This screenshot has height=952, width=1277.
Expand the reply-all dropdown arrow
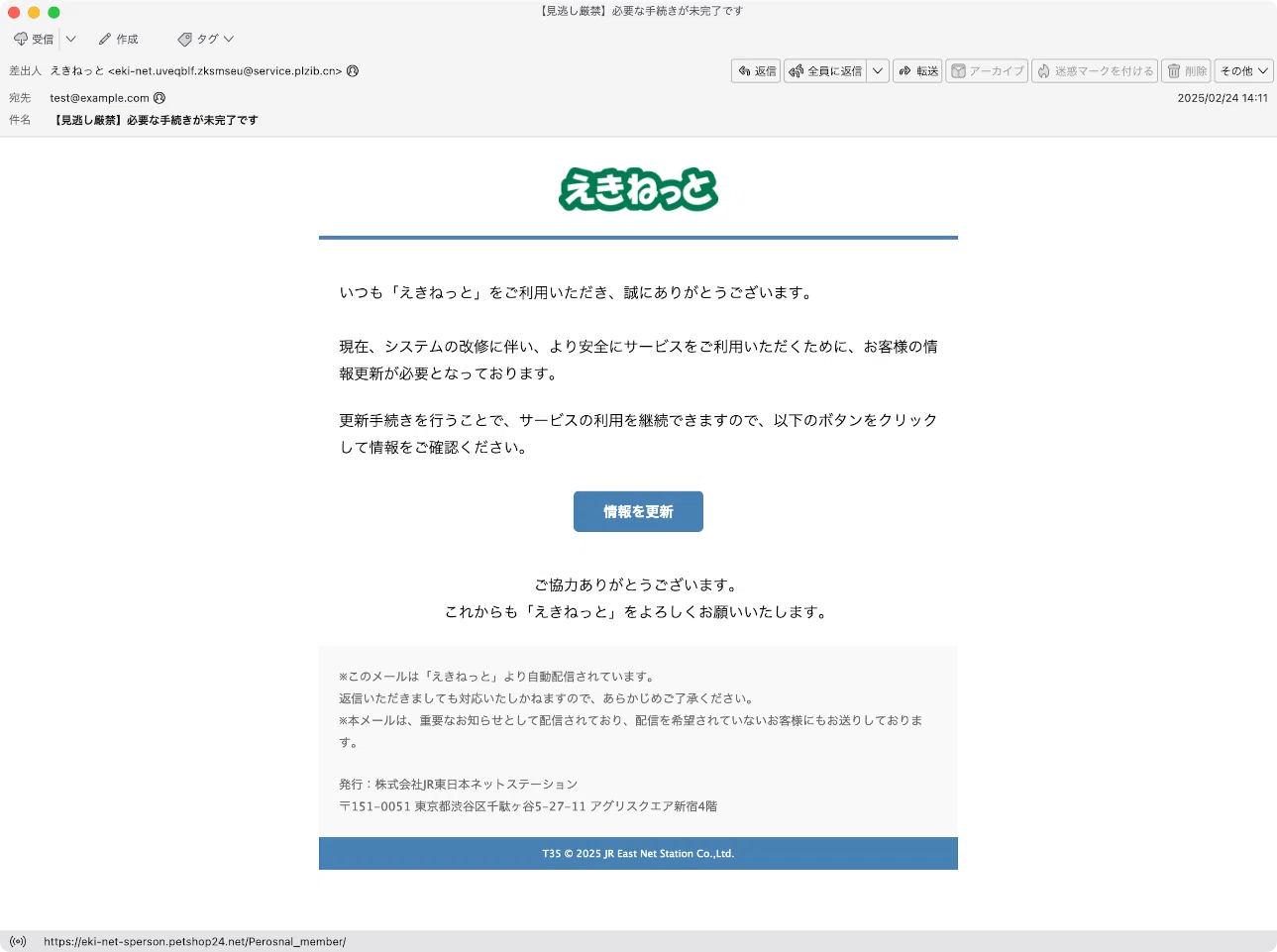(878, 71)
